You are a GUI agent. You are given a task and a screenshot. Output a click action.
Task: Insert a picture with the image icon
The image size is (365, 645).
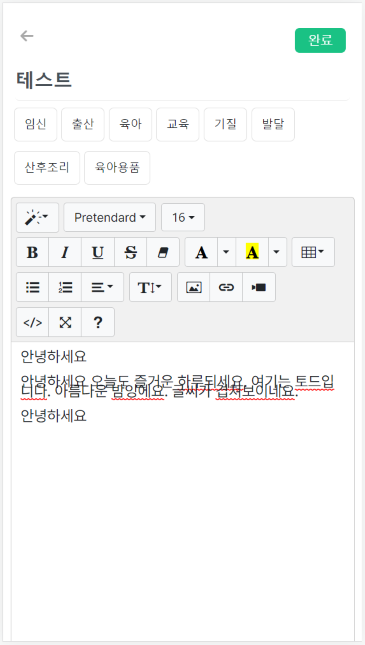point(193,287)
